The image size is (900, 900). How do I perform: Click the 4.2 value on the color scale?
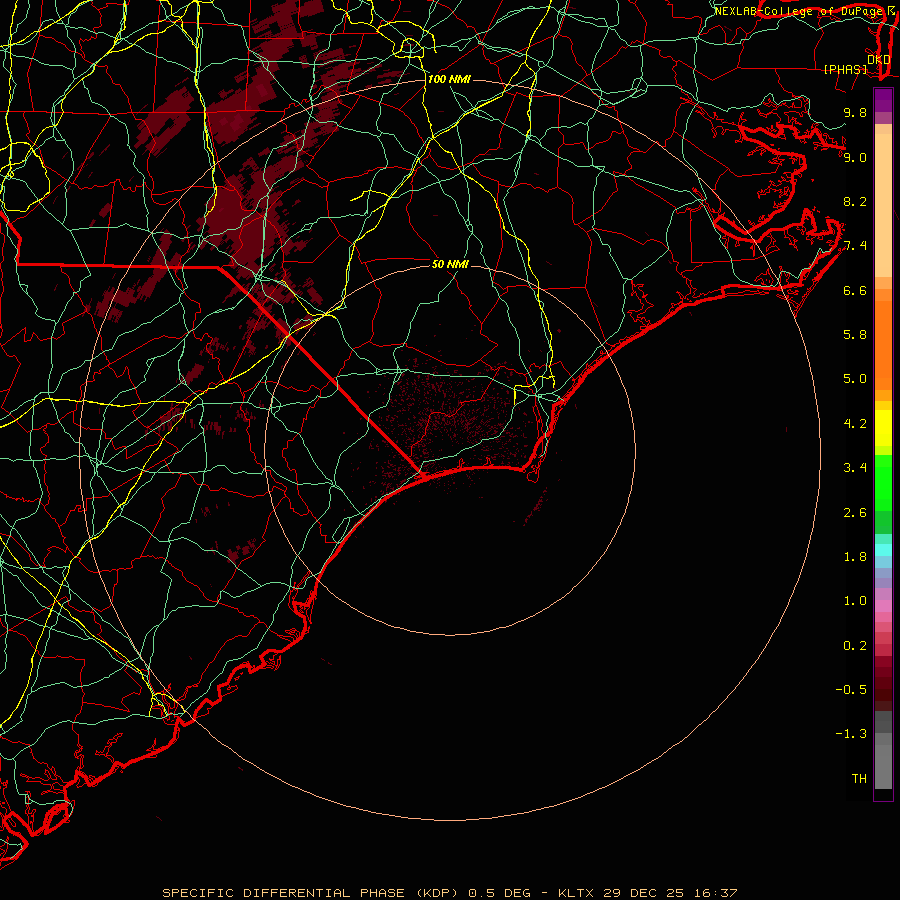coord(855,424)
